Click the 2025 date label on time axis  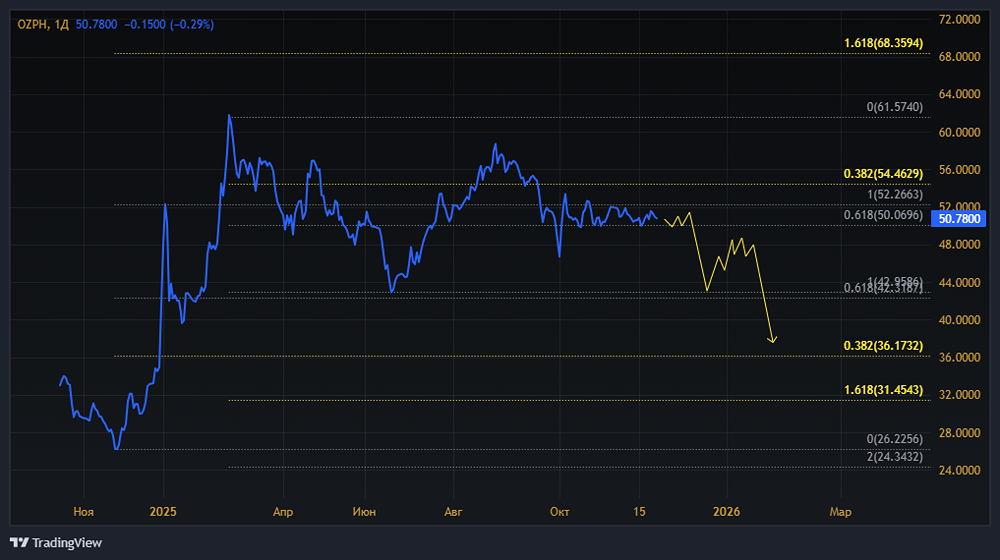[163, 512]
